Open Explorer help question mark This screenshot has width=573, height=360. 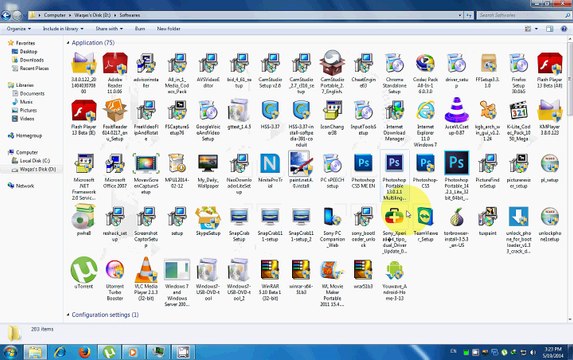click(x=564, y=29)
